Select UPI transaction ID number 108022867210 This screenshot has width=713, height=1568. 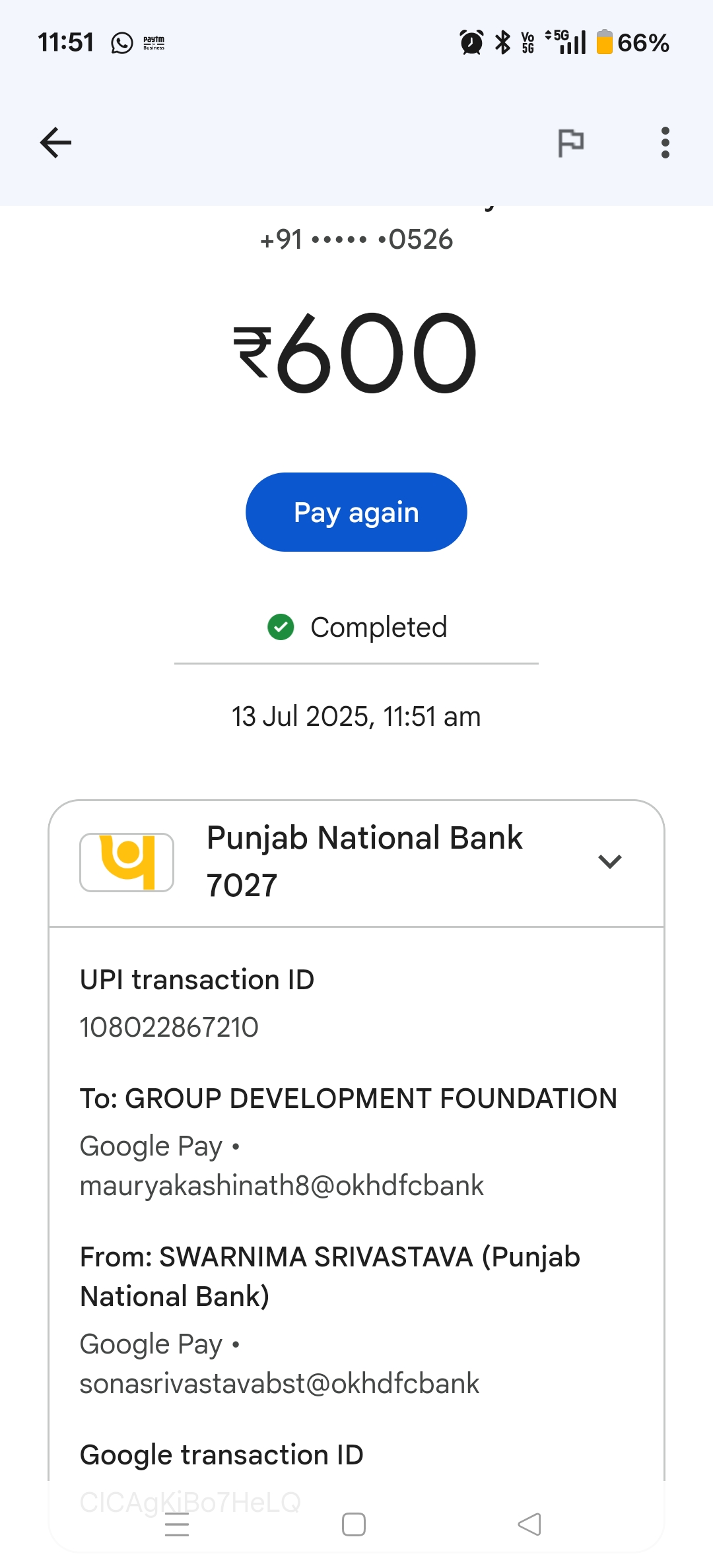[169, 1028]
